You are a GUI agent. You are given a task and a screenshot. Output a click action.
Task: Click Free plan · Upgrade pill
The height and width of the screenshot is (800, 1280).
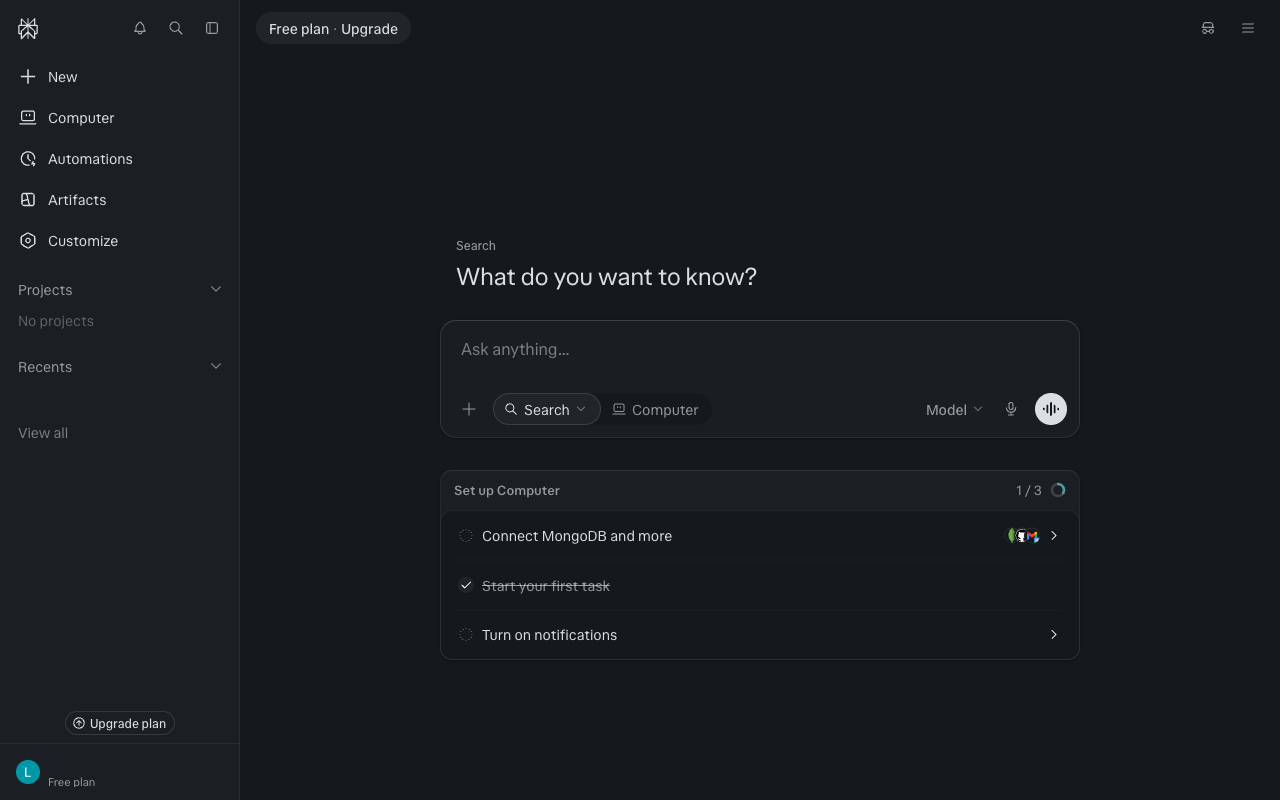pyautogui.click(x=333, y=28)
